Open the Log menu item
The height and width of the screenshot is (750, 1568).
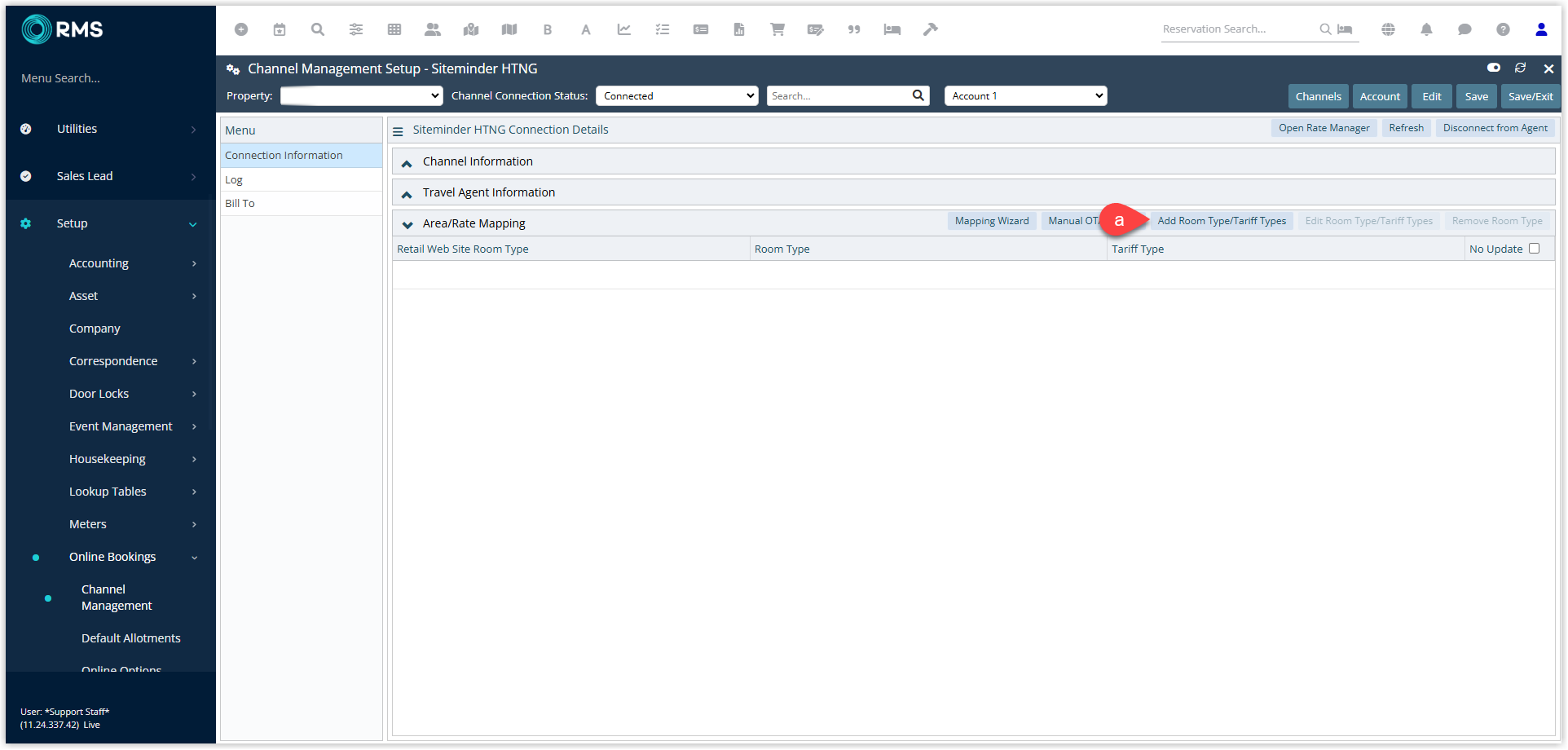(x=302, y=179)
